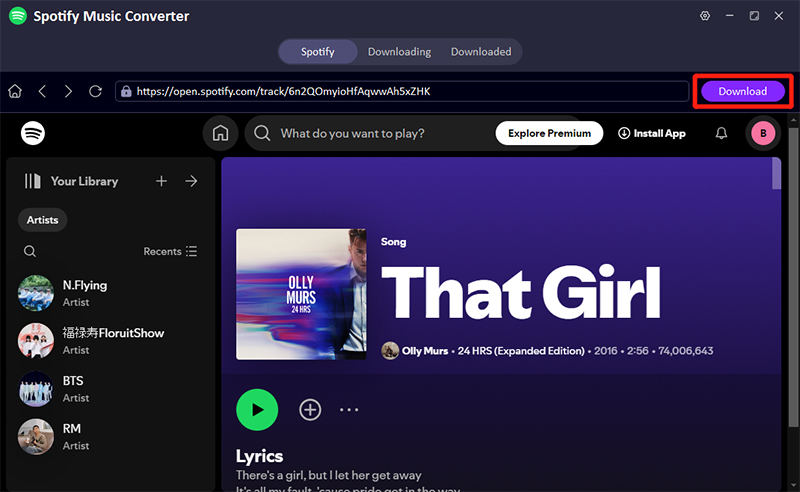Viewport: 800px width, 492px height.
Task: Create a new playlist with plus icon
Action: click(x=161, y=181)
